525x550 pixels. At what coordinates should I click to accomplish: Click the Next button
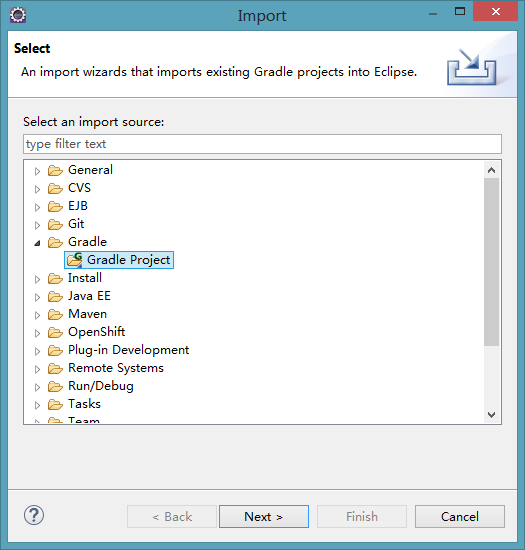pyautogui.click(x=264, y=516)
